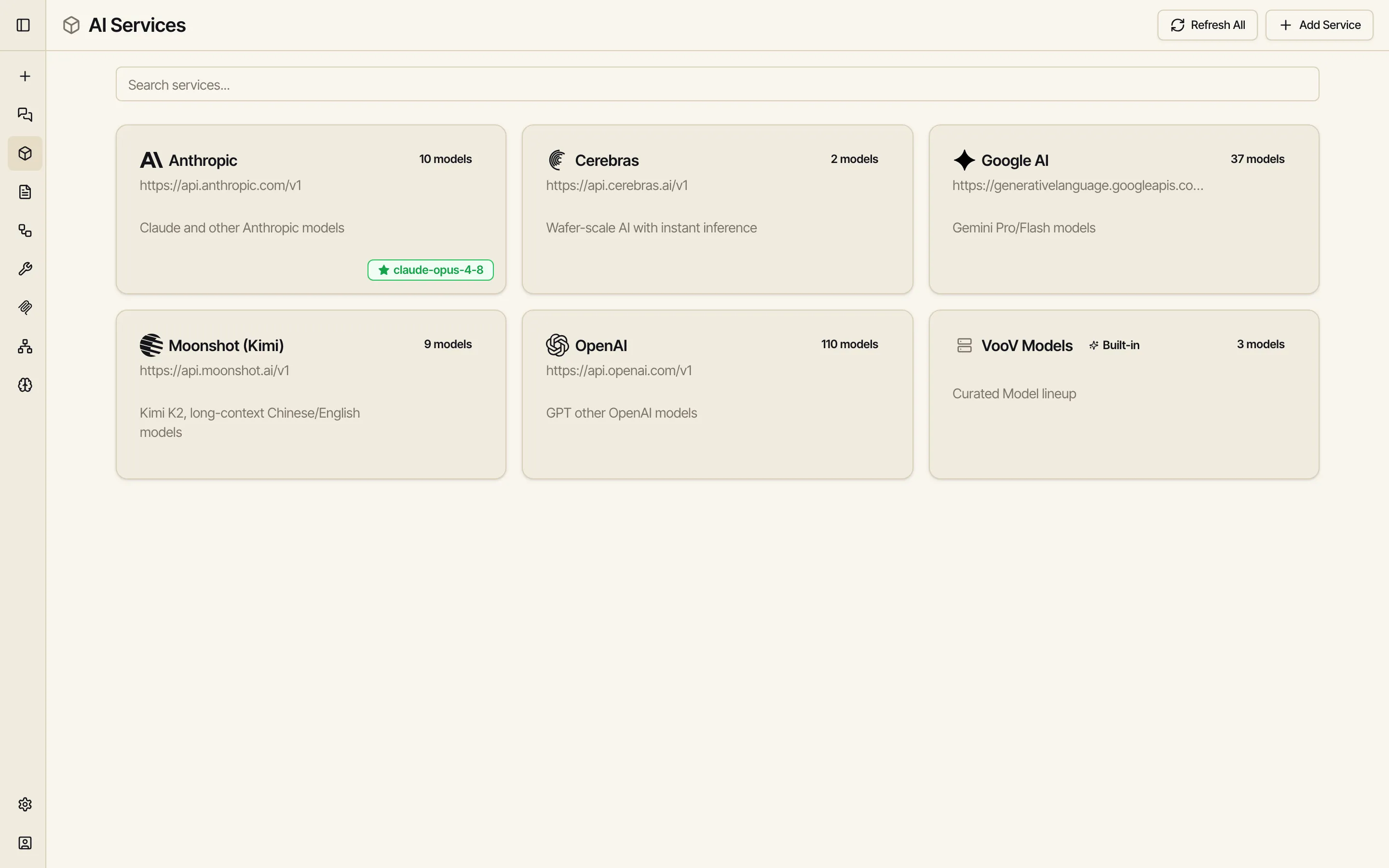The height and width of the screenshot is (868, 1389).
Task: Click 'Wafer-scale AI with instant inference' description
Action: [x=652, y=228]
